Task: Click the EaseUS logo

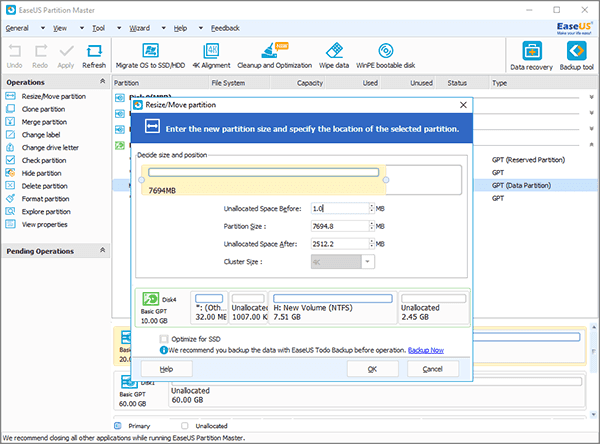Action: 574,28
